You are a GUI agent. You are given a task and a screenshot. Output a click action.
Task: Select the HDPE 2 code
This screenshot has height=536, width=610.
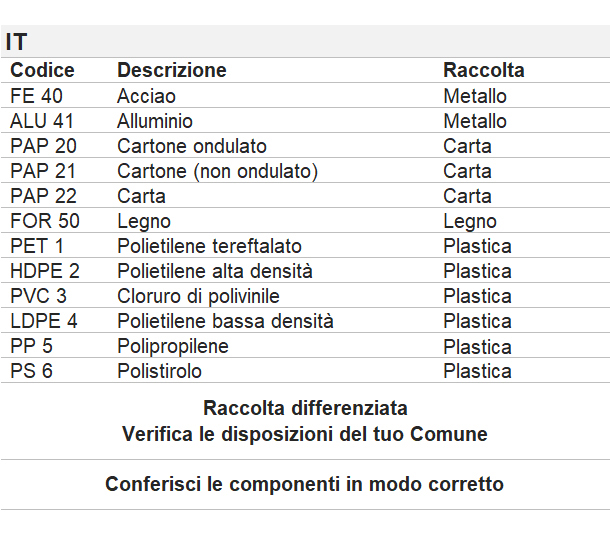coord(45,271)
